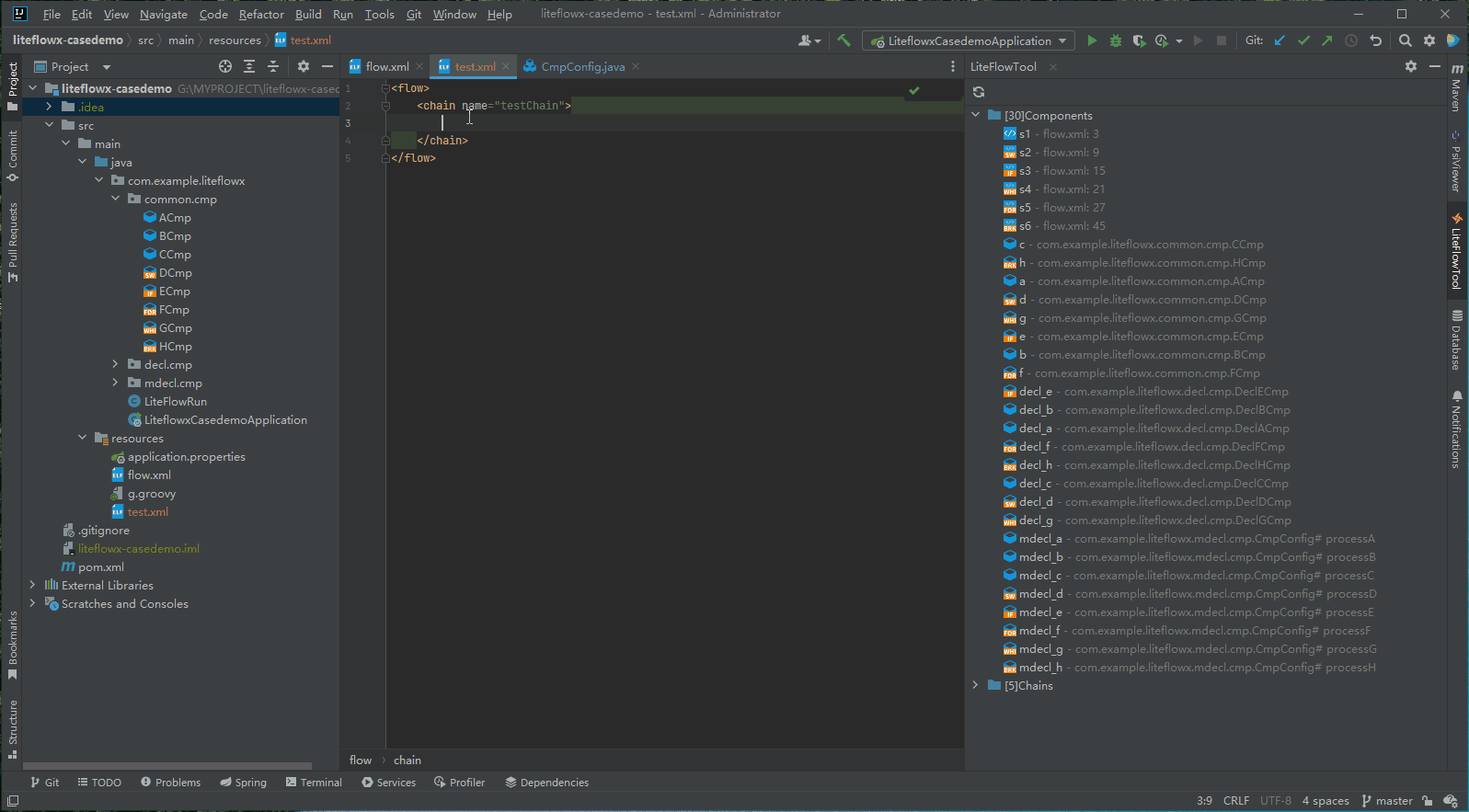Click 'chain' breadcrumb below editor
Viewport: 1469px width, 812px height.
tap(407, 761)
